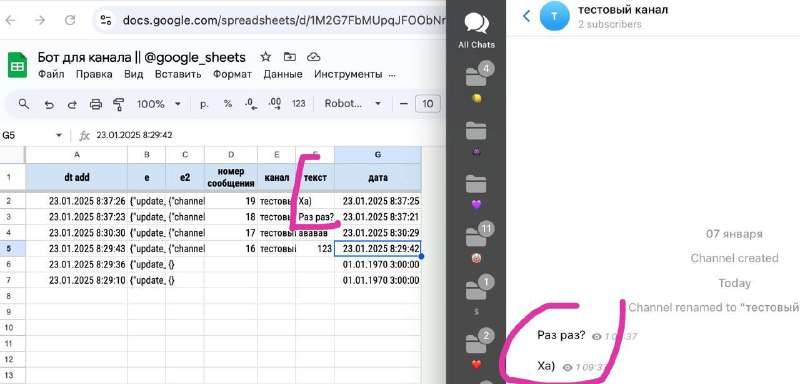Click the move to folder icon

coord(289,57)
